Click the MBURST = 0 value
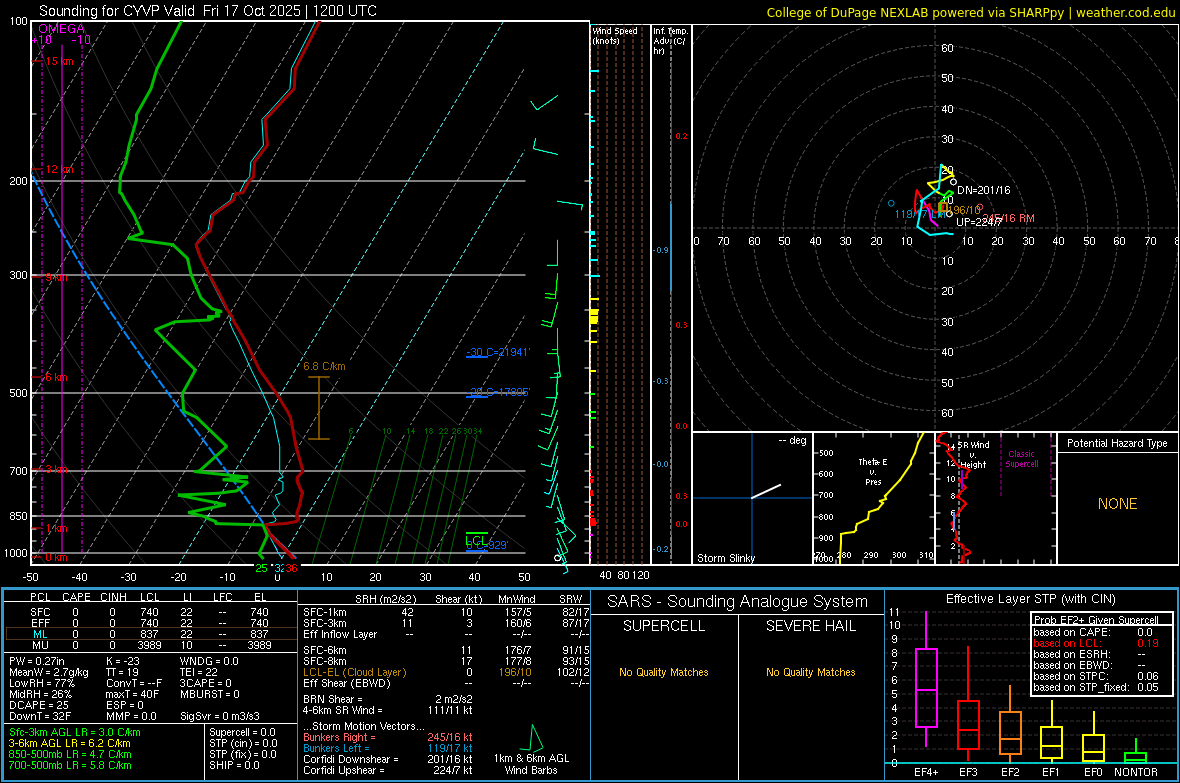The image size is (1180, 783). [x=209, y=694]
